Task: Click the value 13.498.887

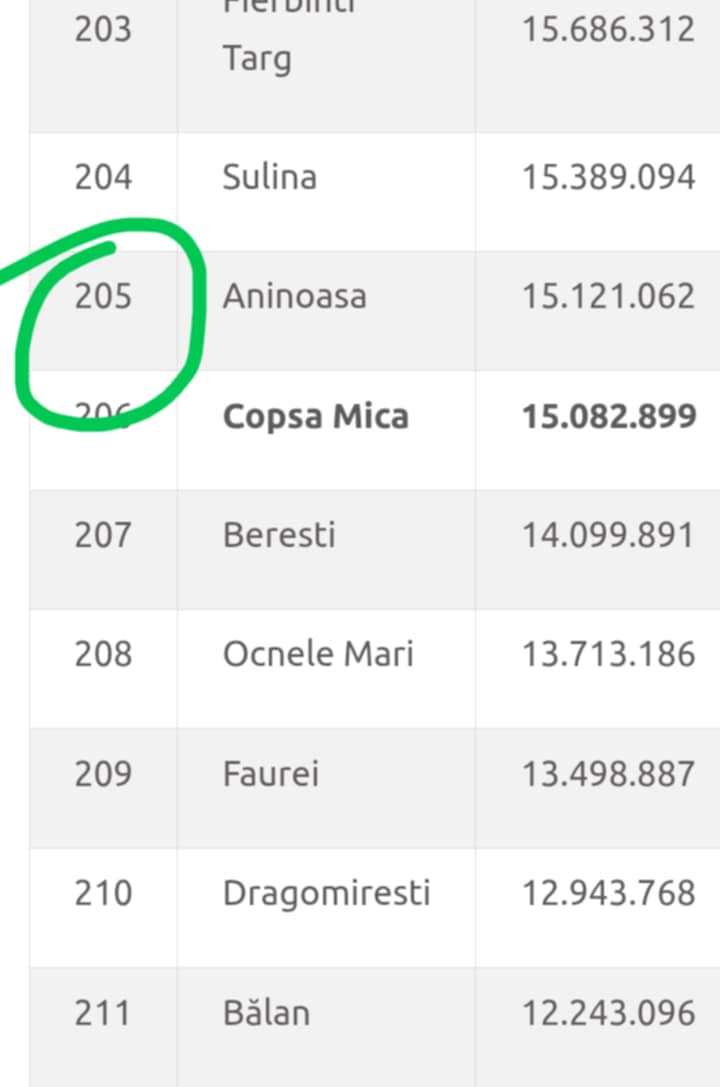Action: coord(608,774)
